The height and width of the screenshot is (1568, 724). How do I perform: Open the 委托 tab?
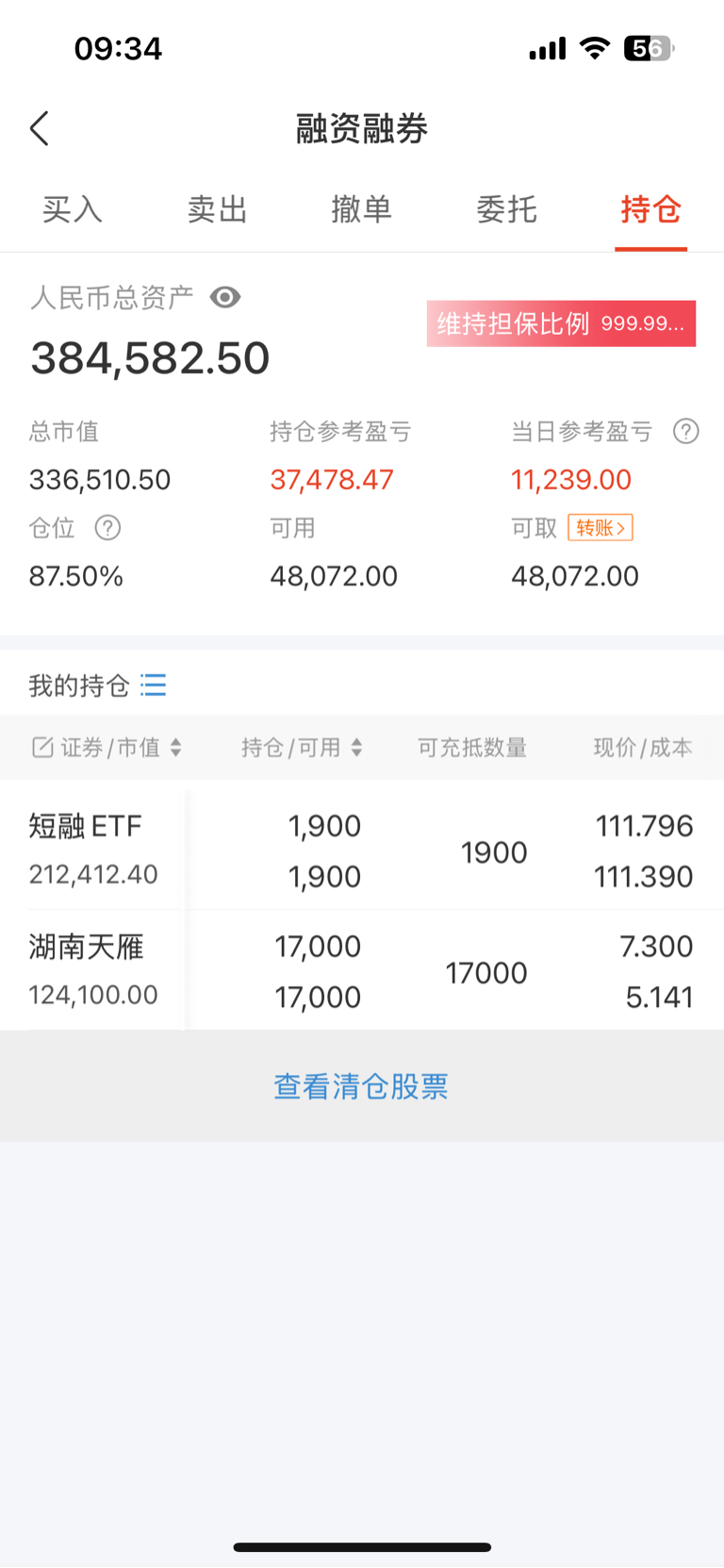point(506,209)
